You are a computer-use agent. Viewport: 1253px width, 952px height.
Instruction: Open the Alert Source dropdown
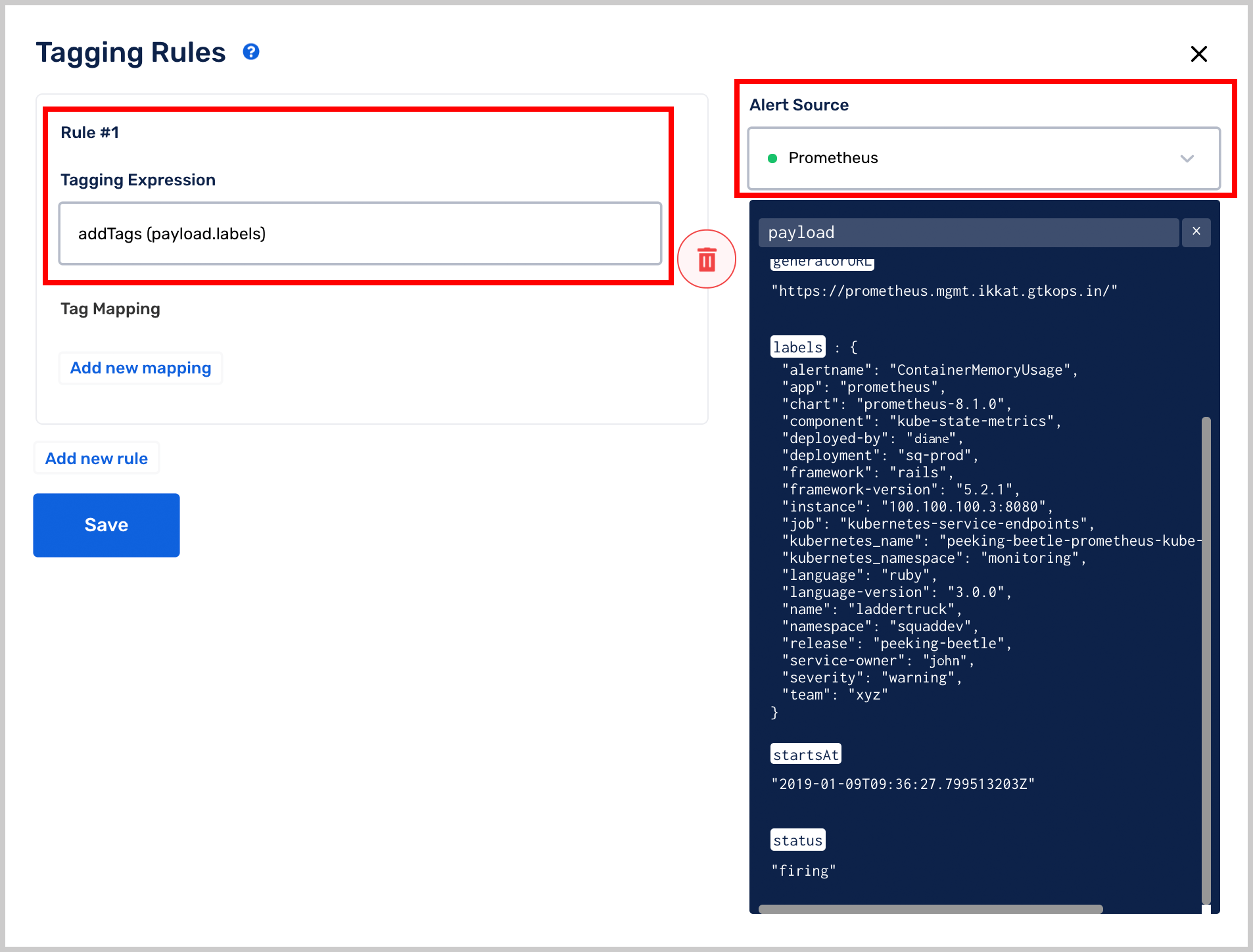pyautogui.click(x=983, y=158)
